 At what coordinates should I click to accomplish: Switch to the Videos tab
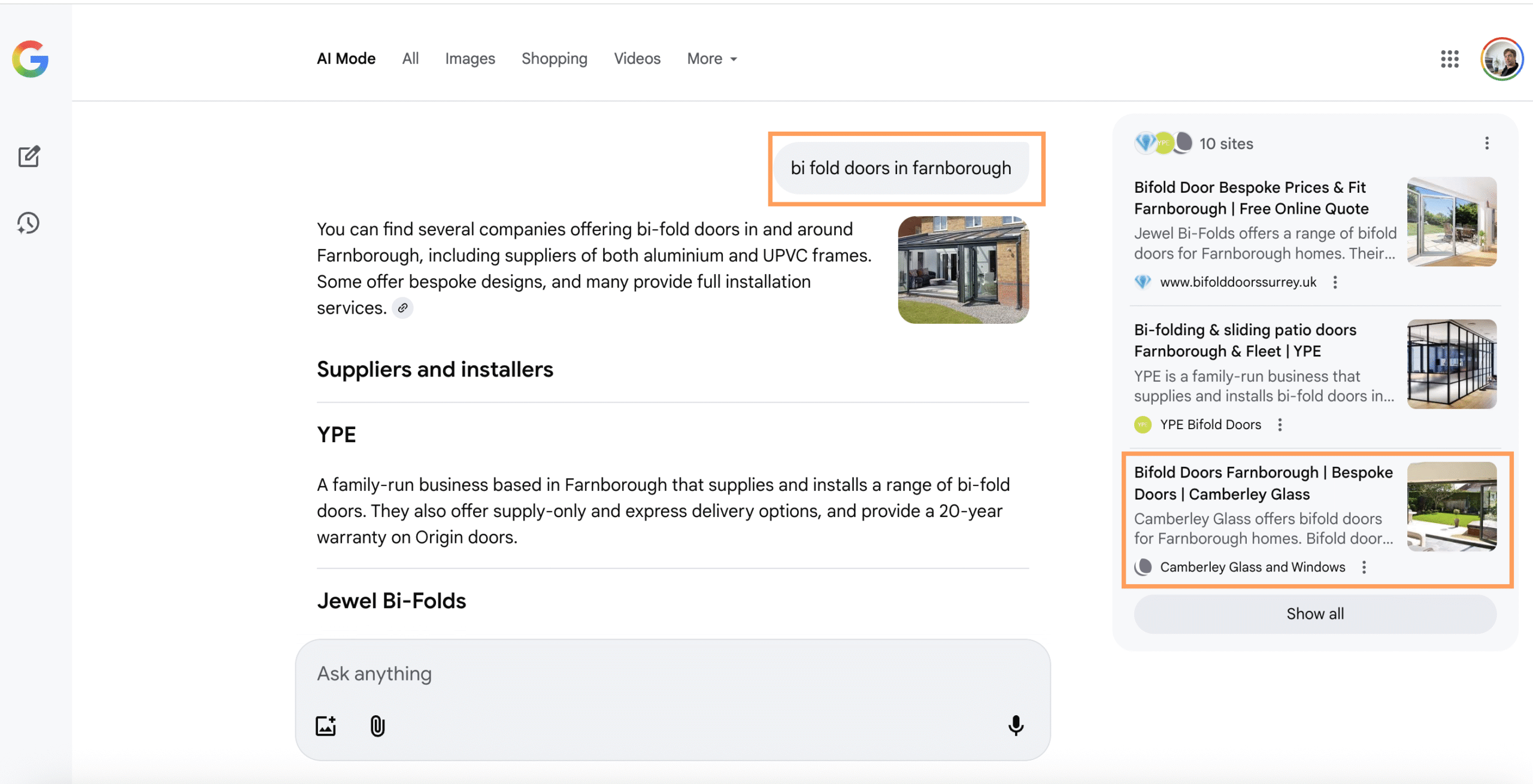(x=637, y=59)
